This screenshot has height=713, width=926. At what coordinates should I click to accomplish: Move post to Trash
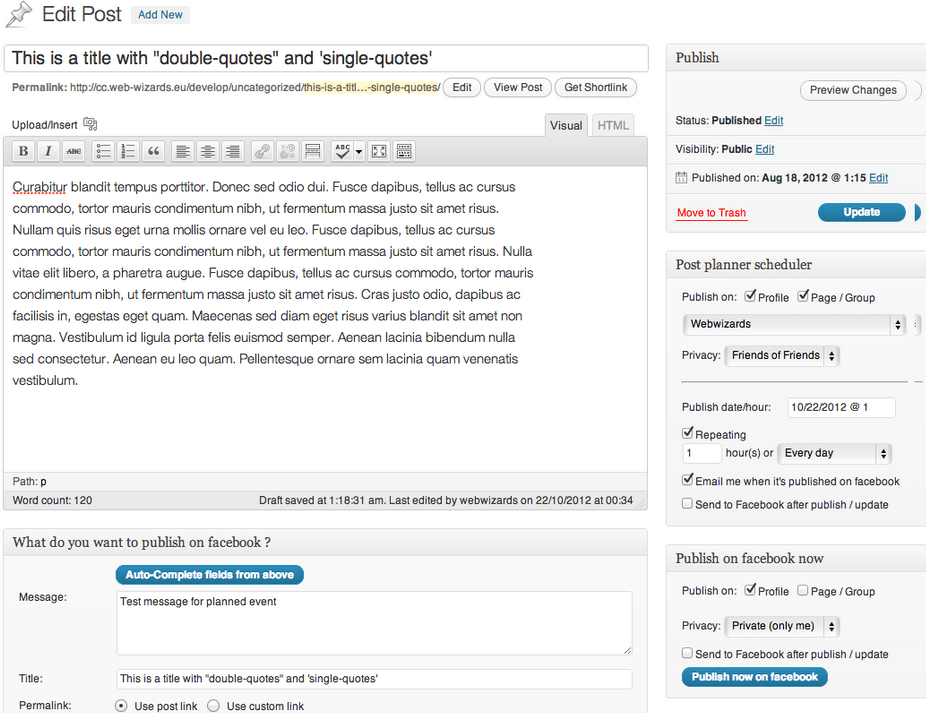[712, 213]
